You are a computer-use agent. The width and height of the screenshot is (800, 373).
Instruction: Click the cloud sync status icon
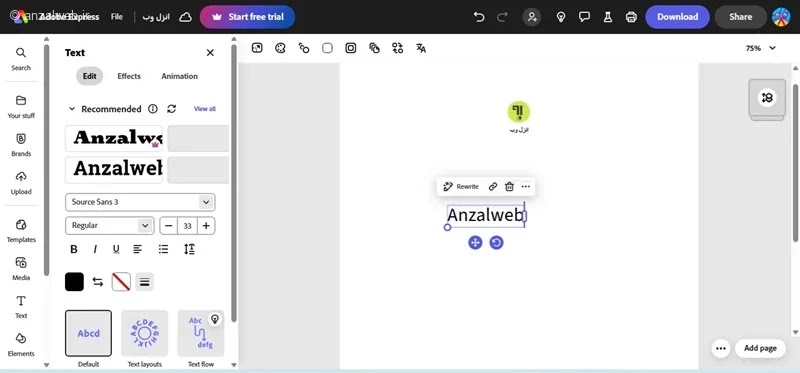[185, 17]
